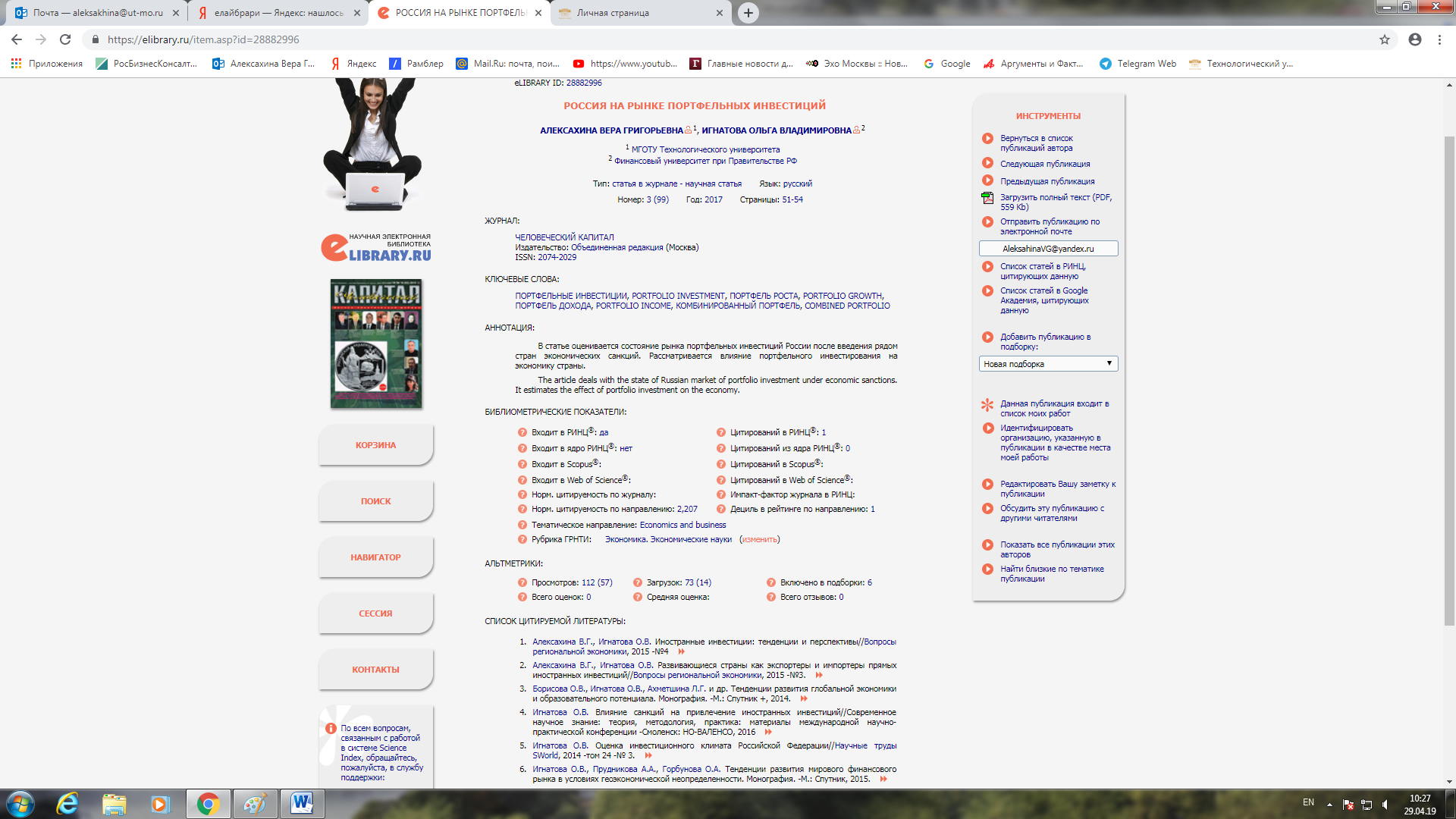
Task: Open Windows Explorer from the taskbar
Action: pos(114,804)
